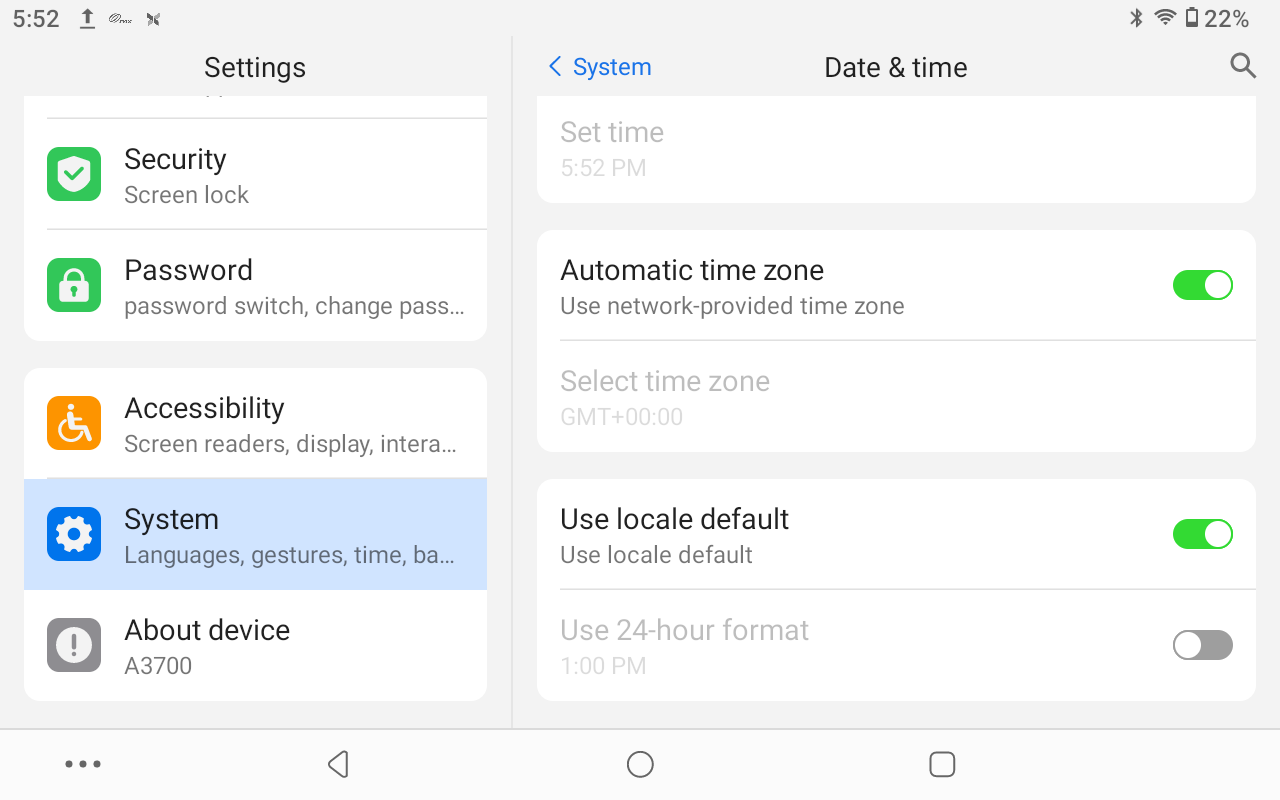Disable the Automatic time zone switch
The height and width of the screenshot is (800, 1280).
1202,286
